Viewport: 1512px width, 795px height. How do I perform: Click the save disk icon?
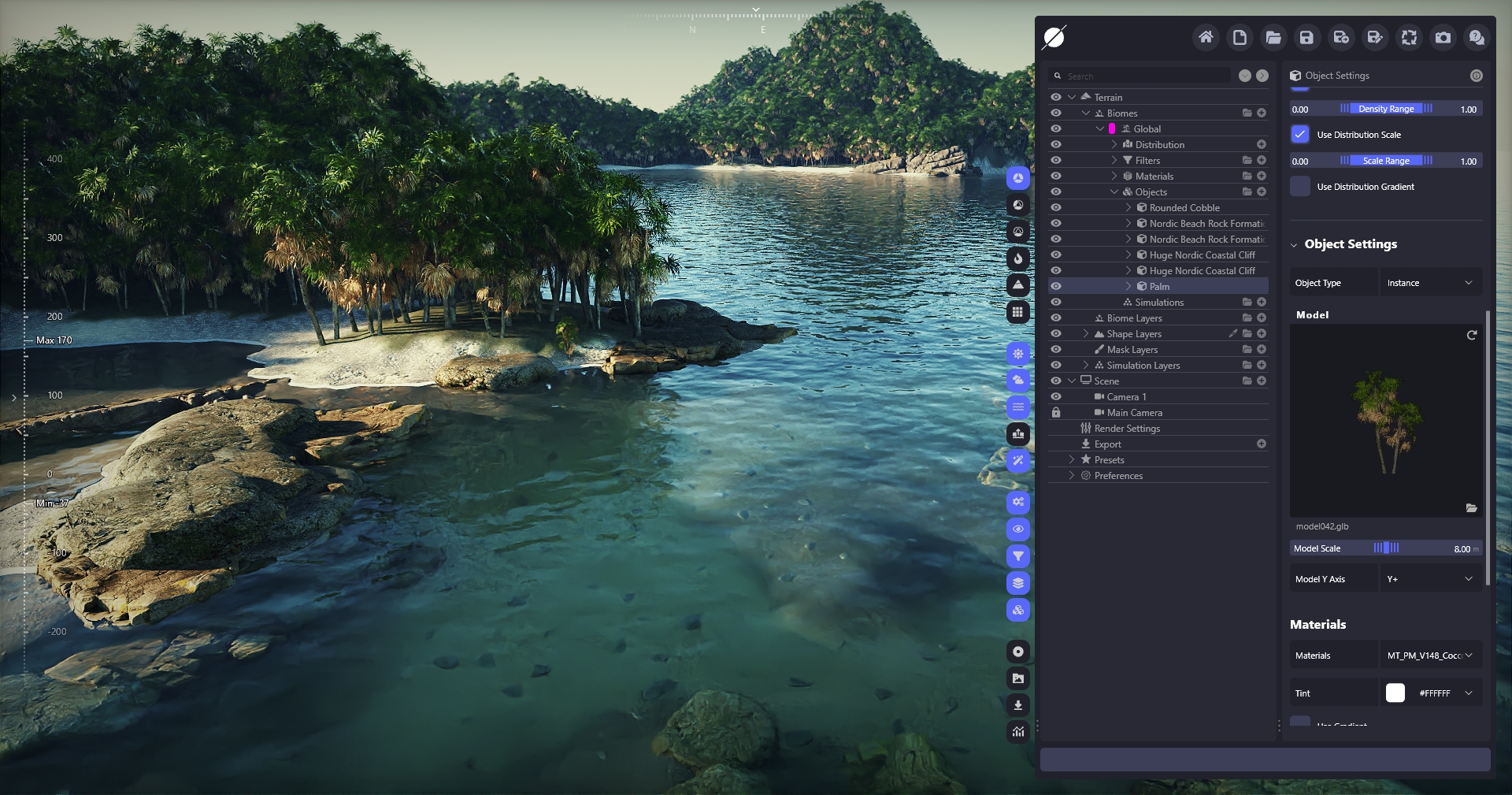pos(1307,37)
